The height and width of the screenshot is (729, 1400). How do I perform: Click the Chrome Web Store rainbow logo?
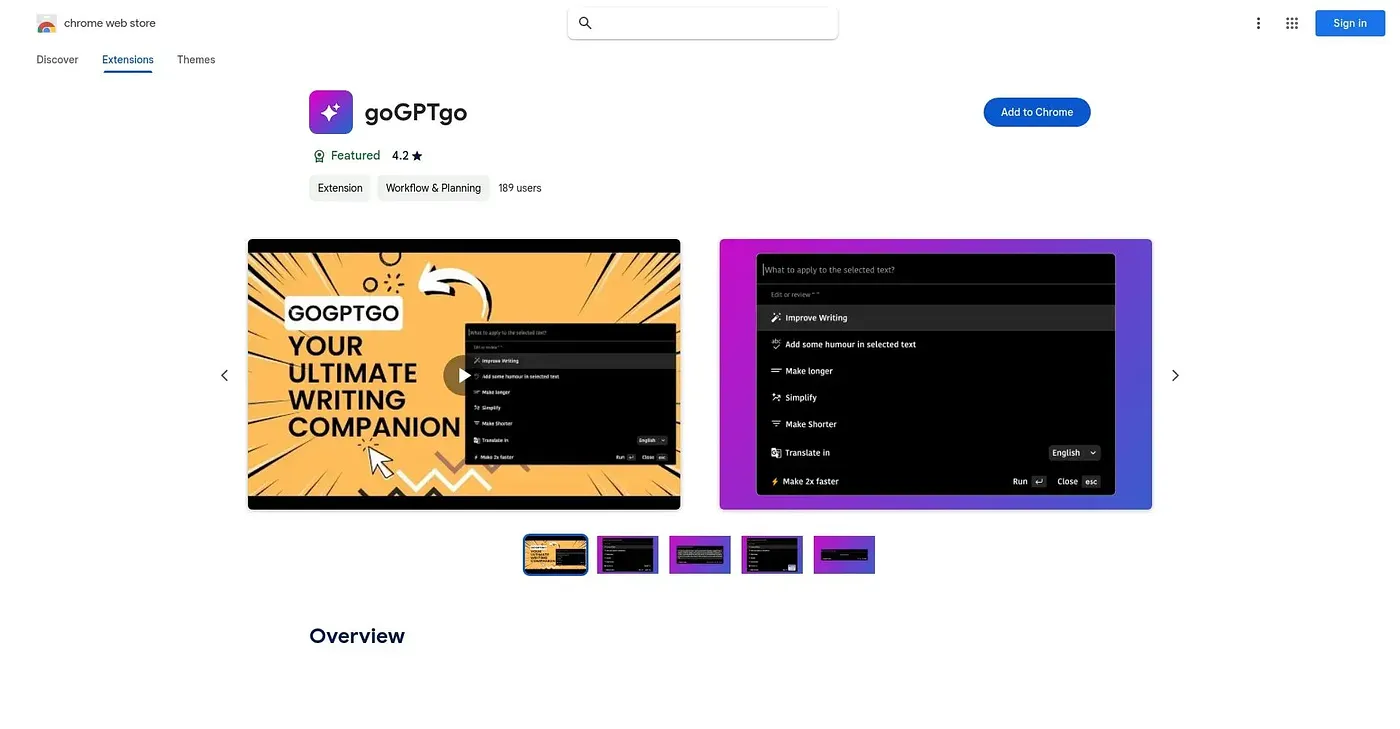[x=46, y=24]
